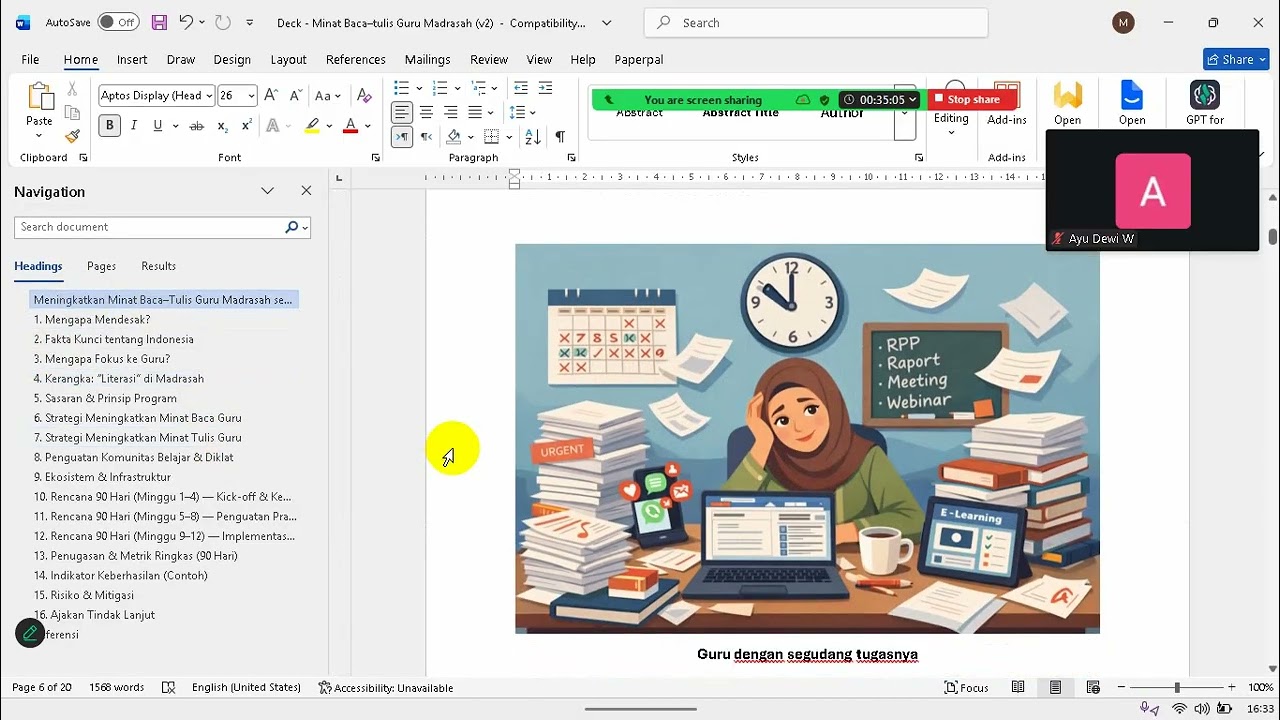
Task: Toggle show paragraph marks pilcrow
Action: point(560,137)
